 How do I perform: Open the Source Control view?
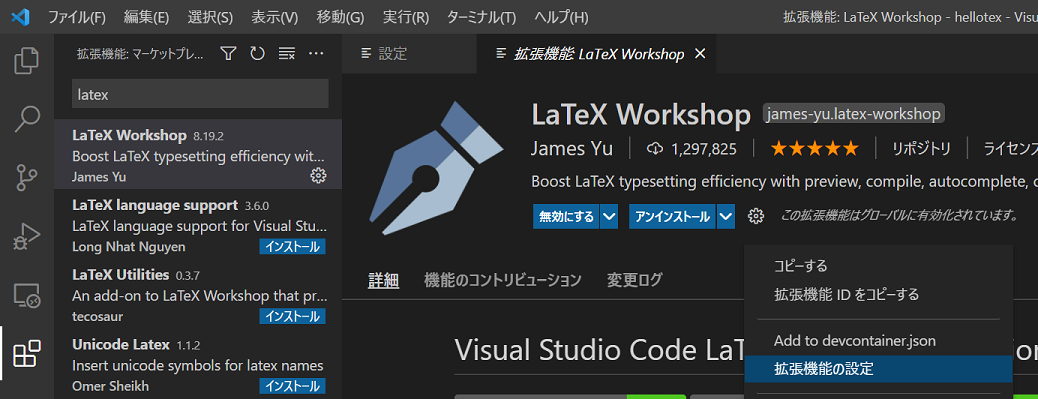(27, 177)
